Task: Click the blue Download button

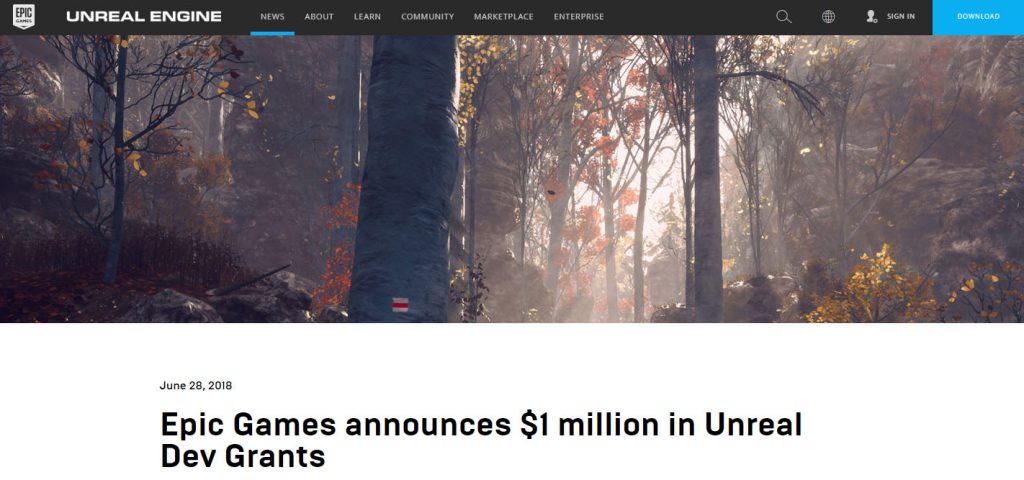Action: click(x=978, y=17)
